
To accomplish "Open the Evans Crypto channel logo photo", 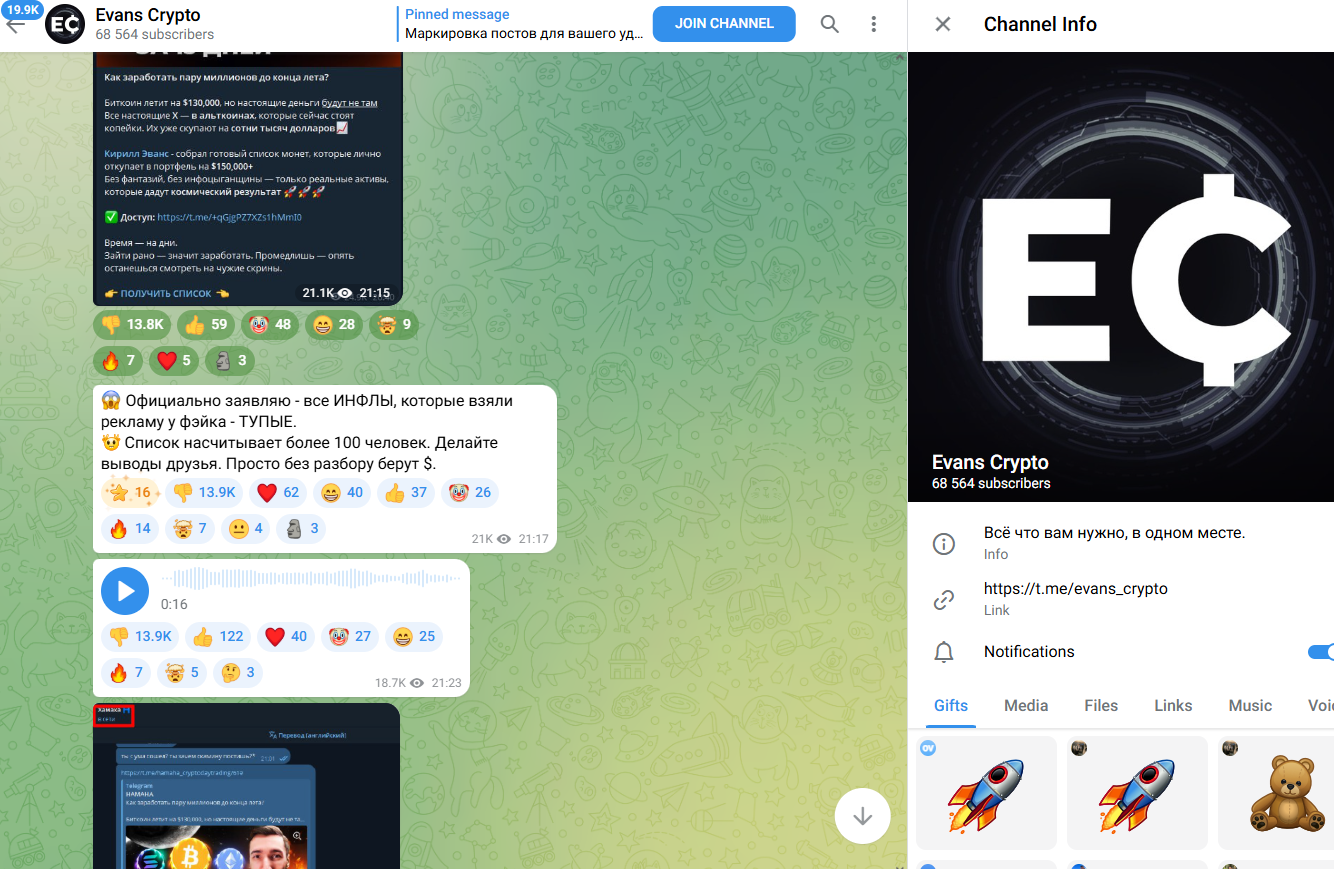I will click(1121, 277).
